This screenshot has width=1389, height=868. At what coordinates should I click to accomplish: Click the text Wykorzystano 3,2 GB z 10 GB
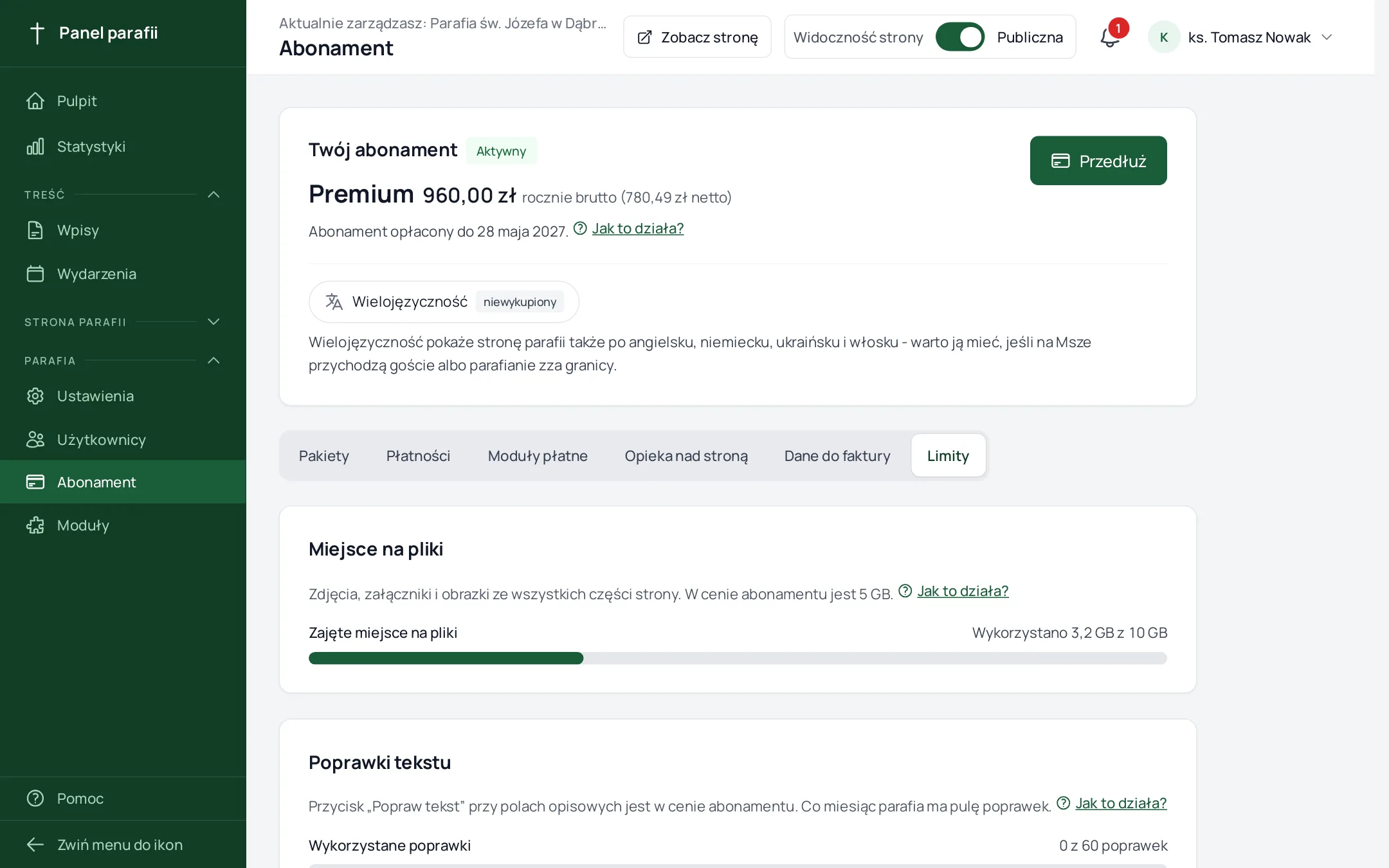(1070, 633)
